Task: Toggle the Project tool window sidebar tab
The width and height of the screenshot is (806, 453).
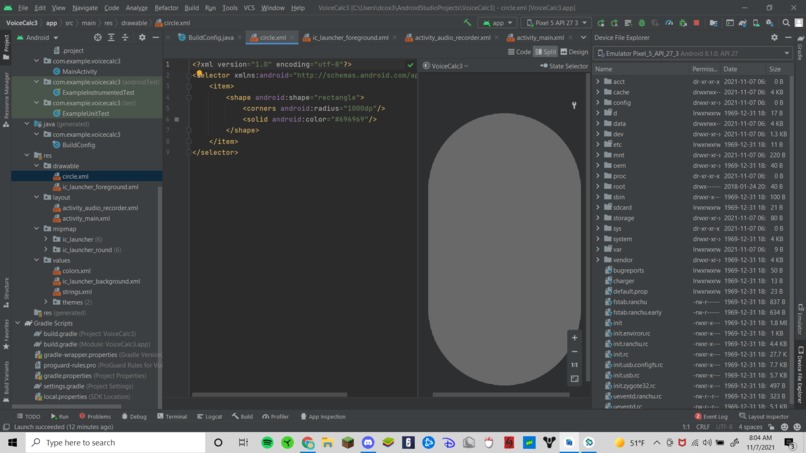Action: pos(6,47)
